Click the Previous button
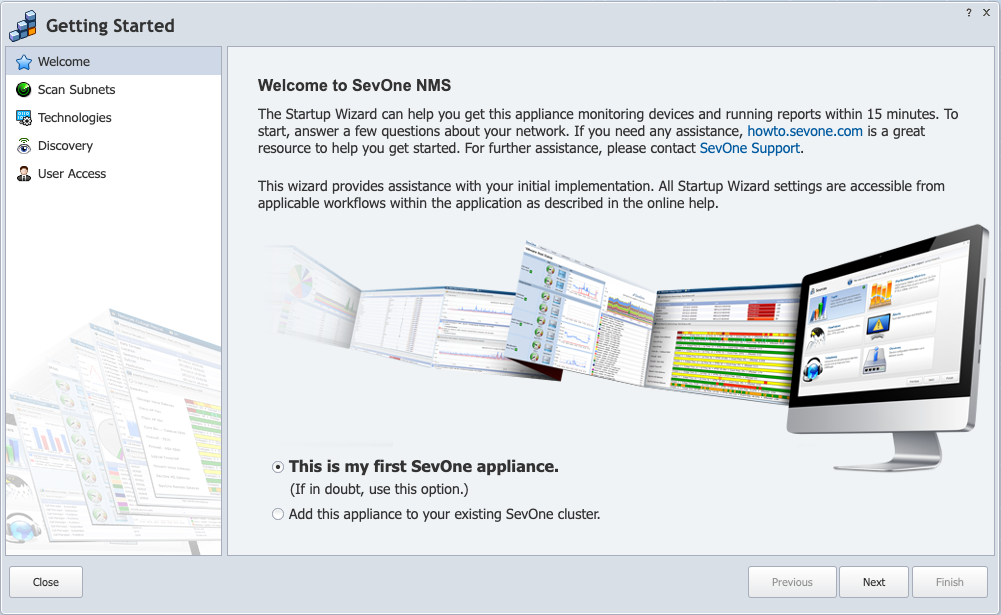The height and width of the screenshot is (615, 1001). point(792,582)
